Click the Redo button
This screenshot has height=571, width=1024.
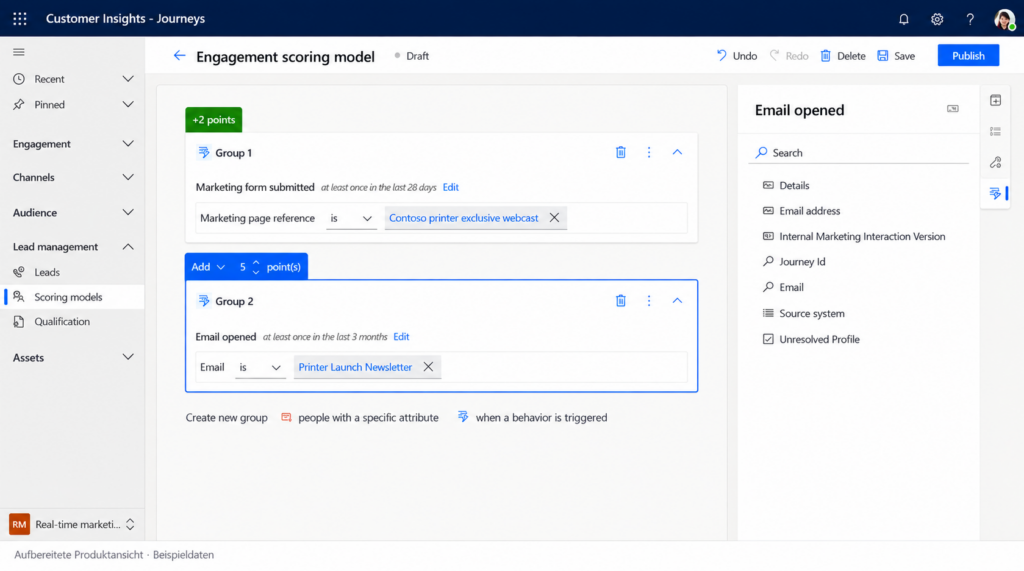click(x=789, y=56)
